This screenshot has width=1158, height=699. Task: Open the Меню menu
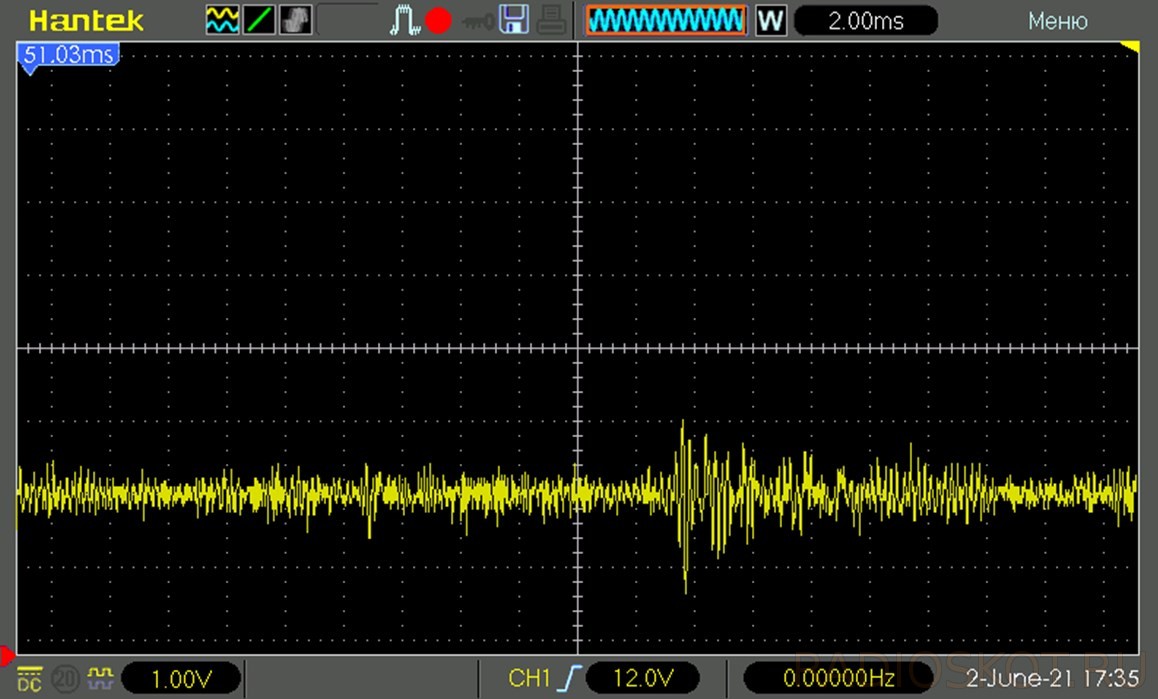(x=1057, y=21)
